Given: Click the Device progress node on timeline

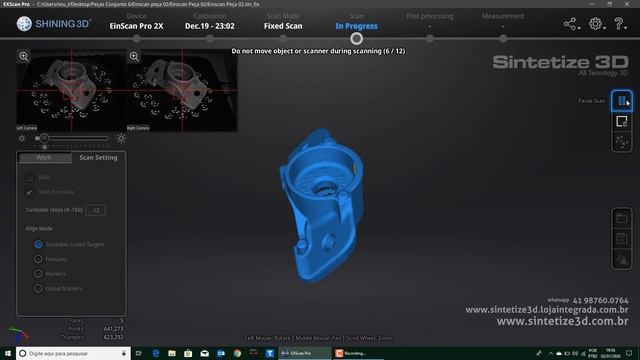Looking at the screenshot, I should (x=136, y=39).
